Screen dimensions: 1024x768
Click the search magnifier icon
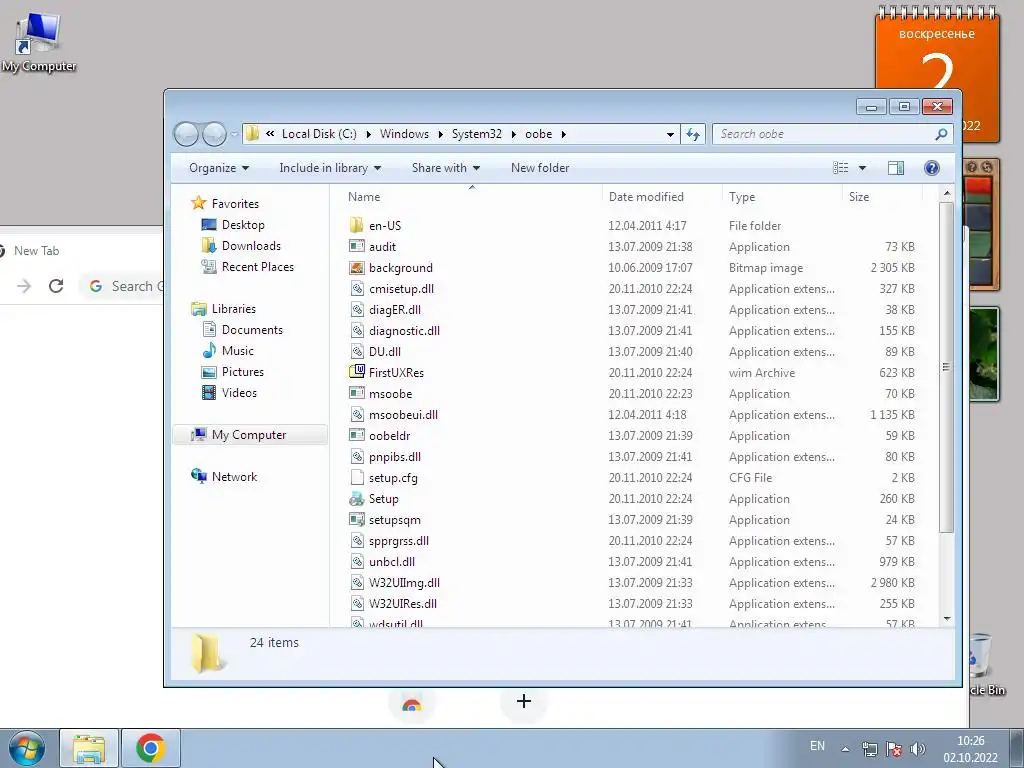pos(941,134)
